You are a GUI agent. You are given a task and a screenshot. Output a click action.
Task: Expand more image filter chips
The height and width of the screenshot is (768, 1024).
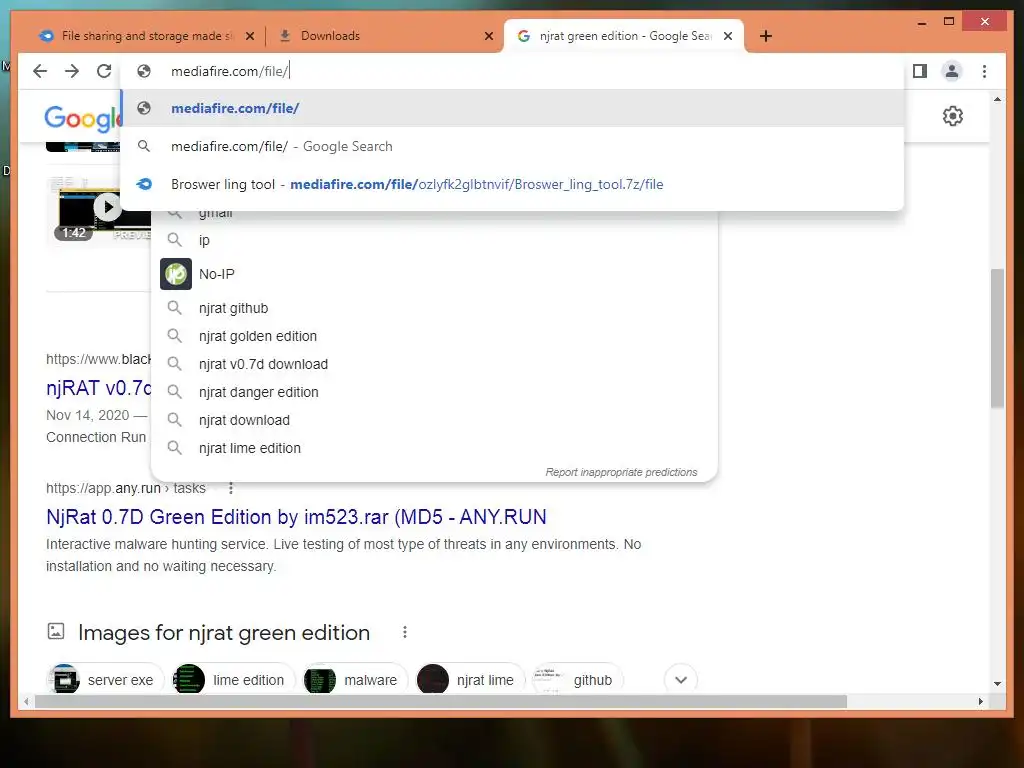680,680
